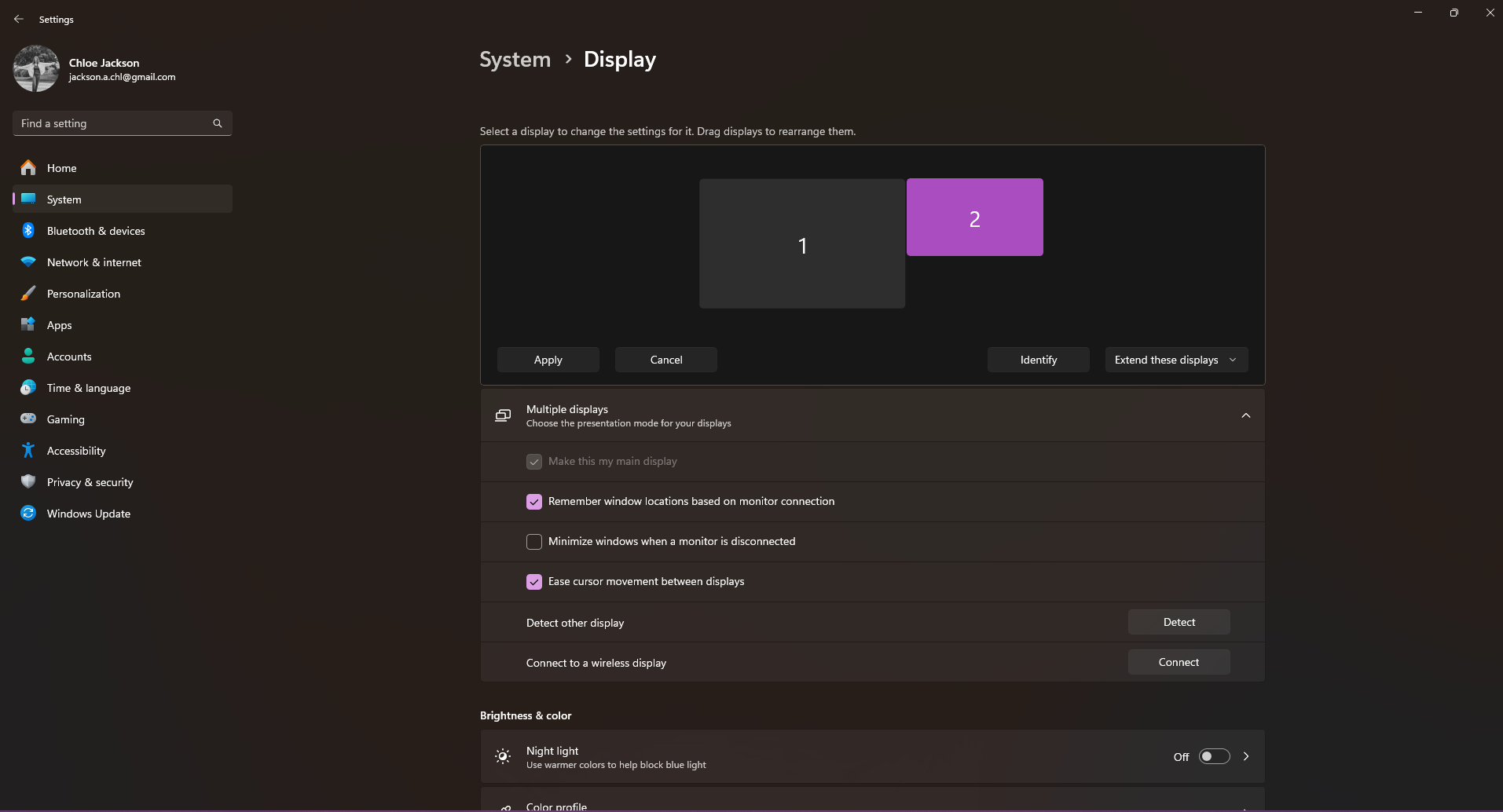Click Connect to a wireless display
This screenshot has width=1503, height=812.
click(1179, 662)
